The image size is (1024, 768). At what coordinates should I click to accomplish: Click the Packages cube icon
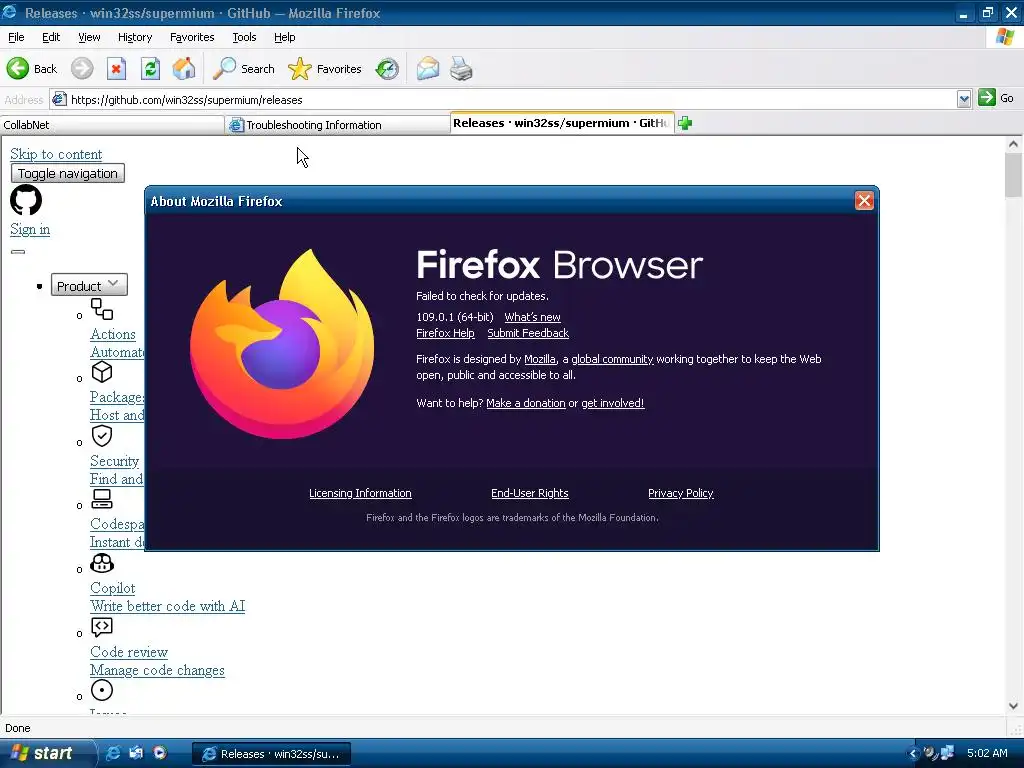pyautogui.click(x=102, y=372)
